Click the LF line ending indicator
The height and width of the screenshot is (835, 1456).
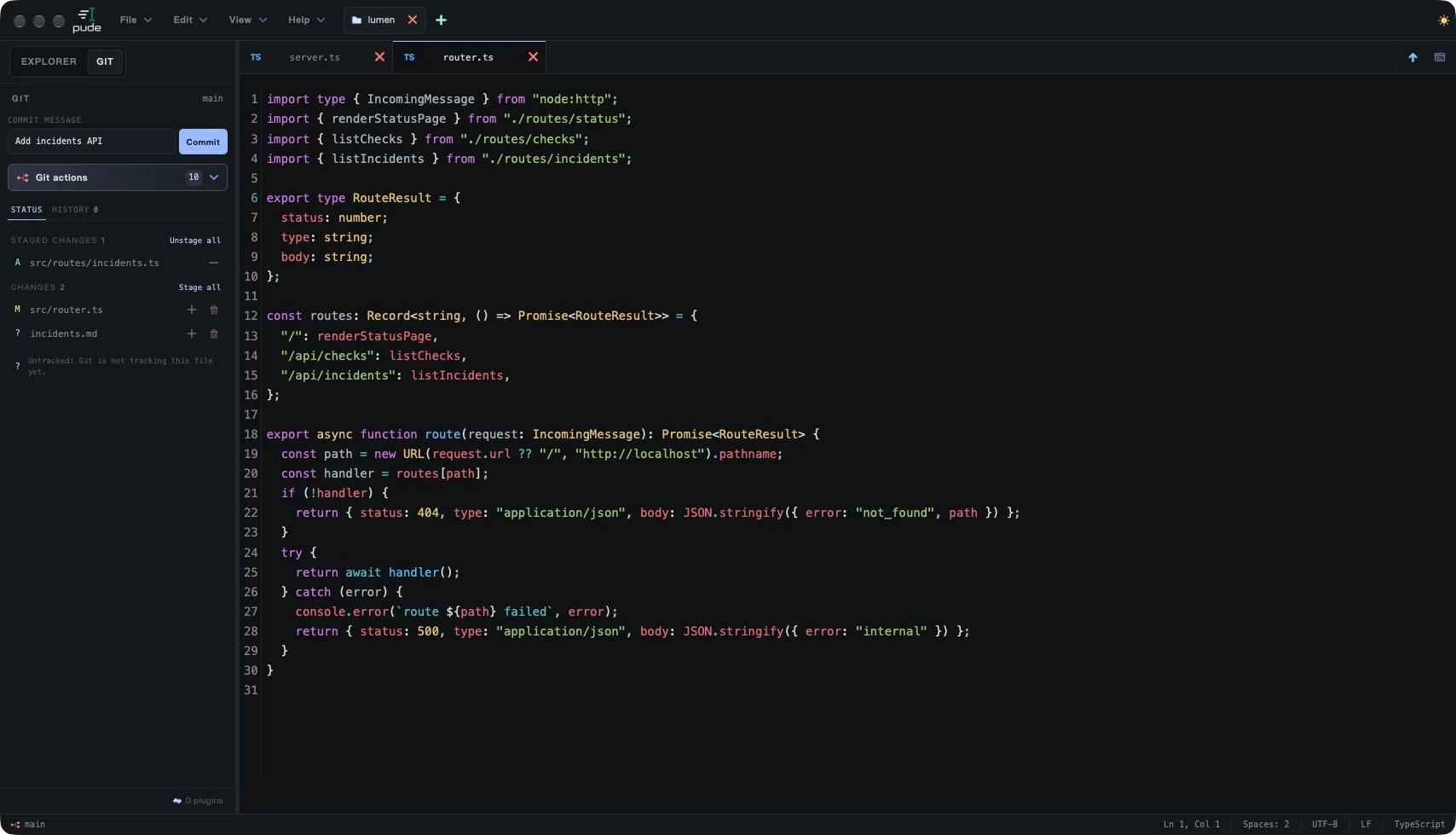coord(1366,825)
